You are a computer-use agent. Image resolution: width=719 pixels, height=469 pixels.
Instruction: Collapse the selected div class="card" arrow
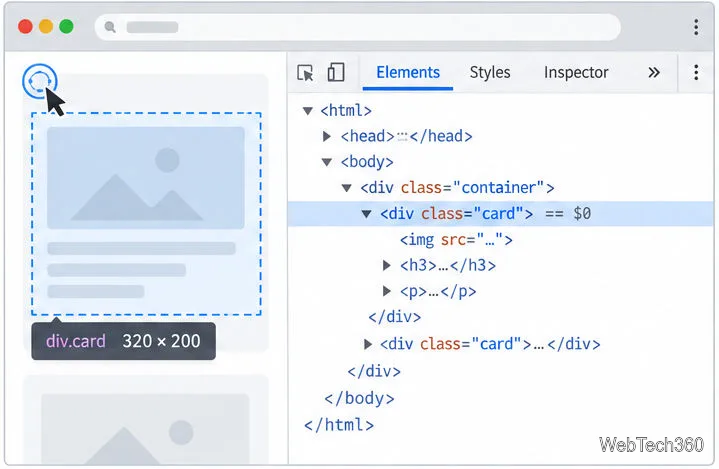(366, 214)
